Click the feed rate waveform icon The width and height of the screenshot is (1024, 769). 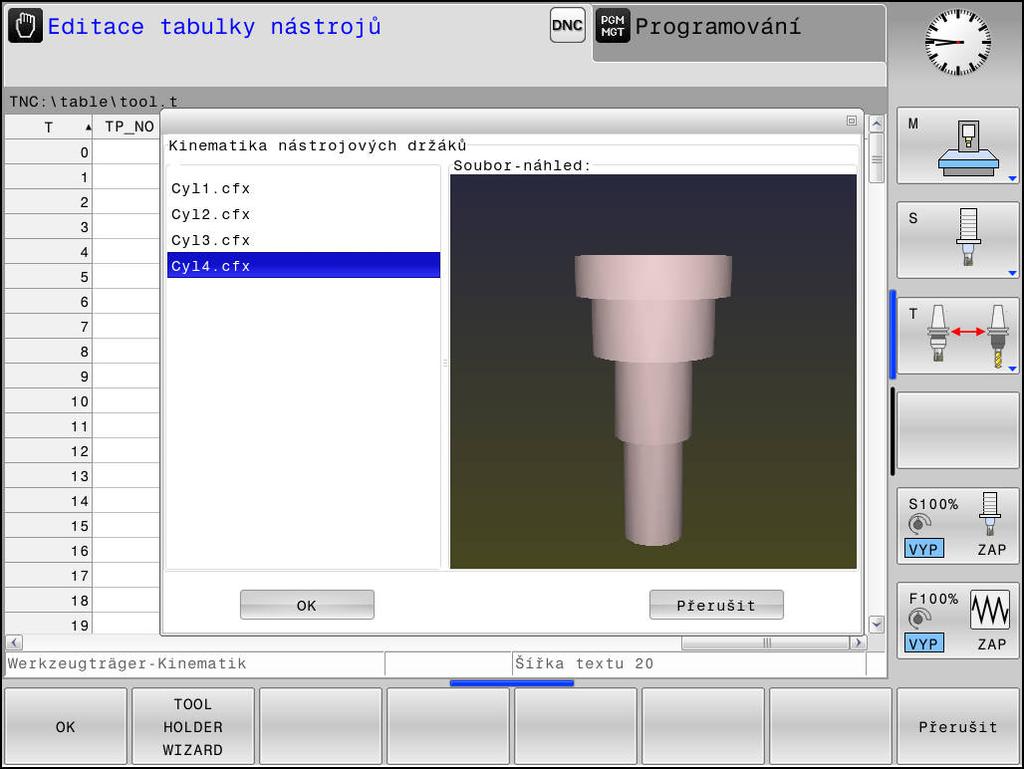click(x=990, y=610)
